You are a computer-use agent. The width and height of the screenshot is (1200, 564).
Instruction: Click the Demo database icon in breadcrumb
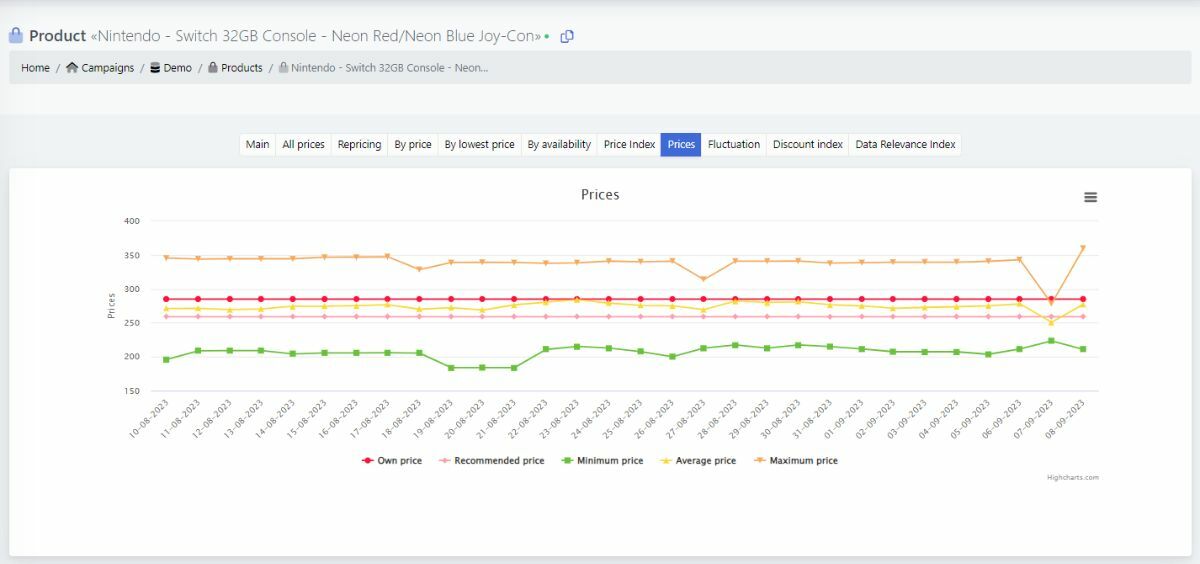point(155,68)
